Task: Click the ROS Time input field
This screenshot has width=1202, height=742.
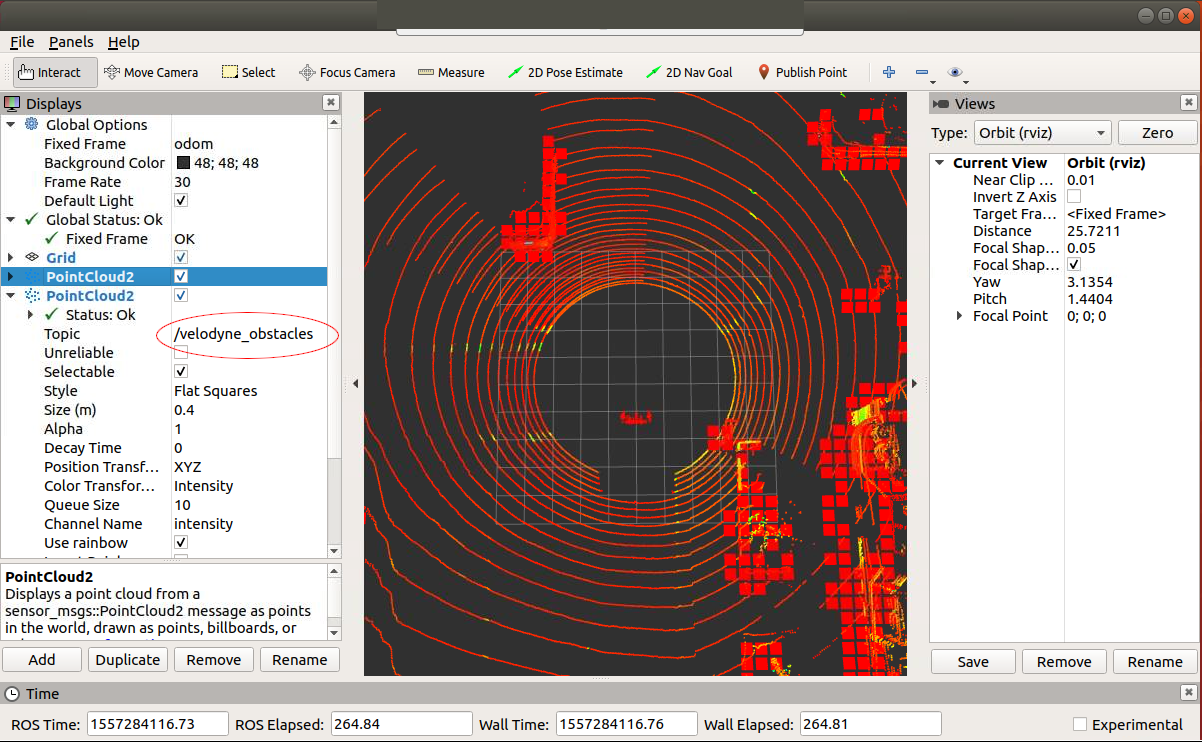Action: (x=157, y=723)
